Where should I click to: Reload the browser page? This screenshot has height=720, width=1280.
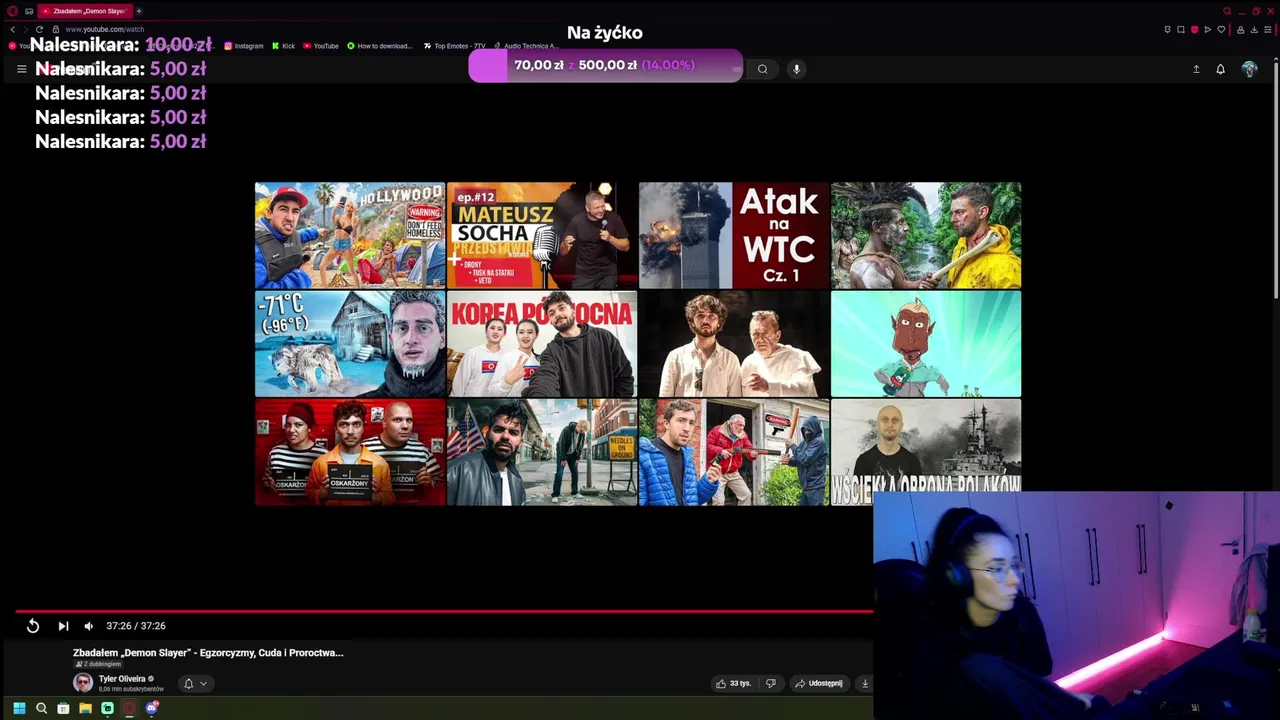[x=39, y=29]
